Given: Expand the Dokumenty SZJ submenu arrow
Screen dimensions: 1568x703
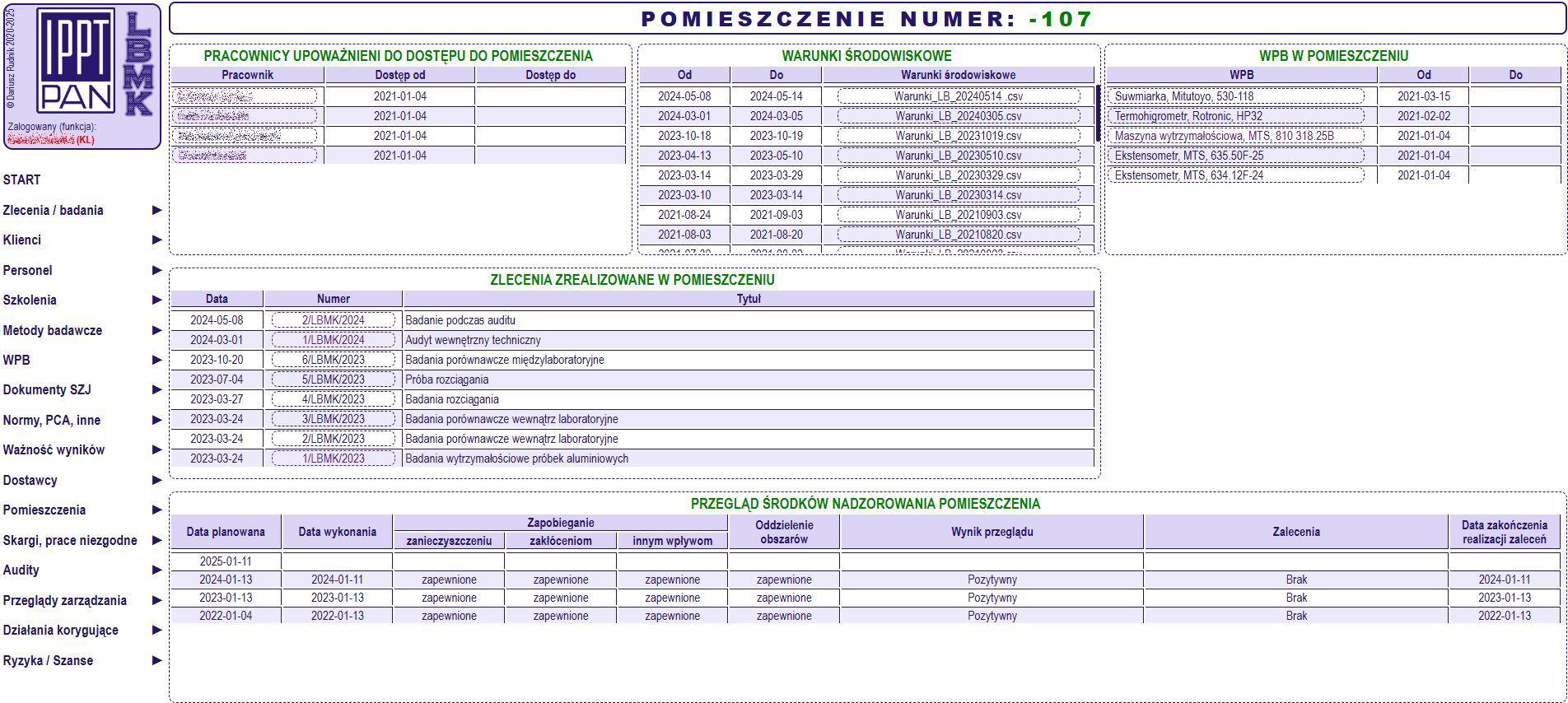Looking at the screenshot, I should (x=156, y=389).
